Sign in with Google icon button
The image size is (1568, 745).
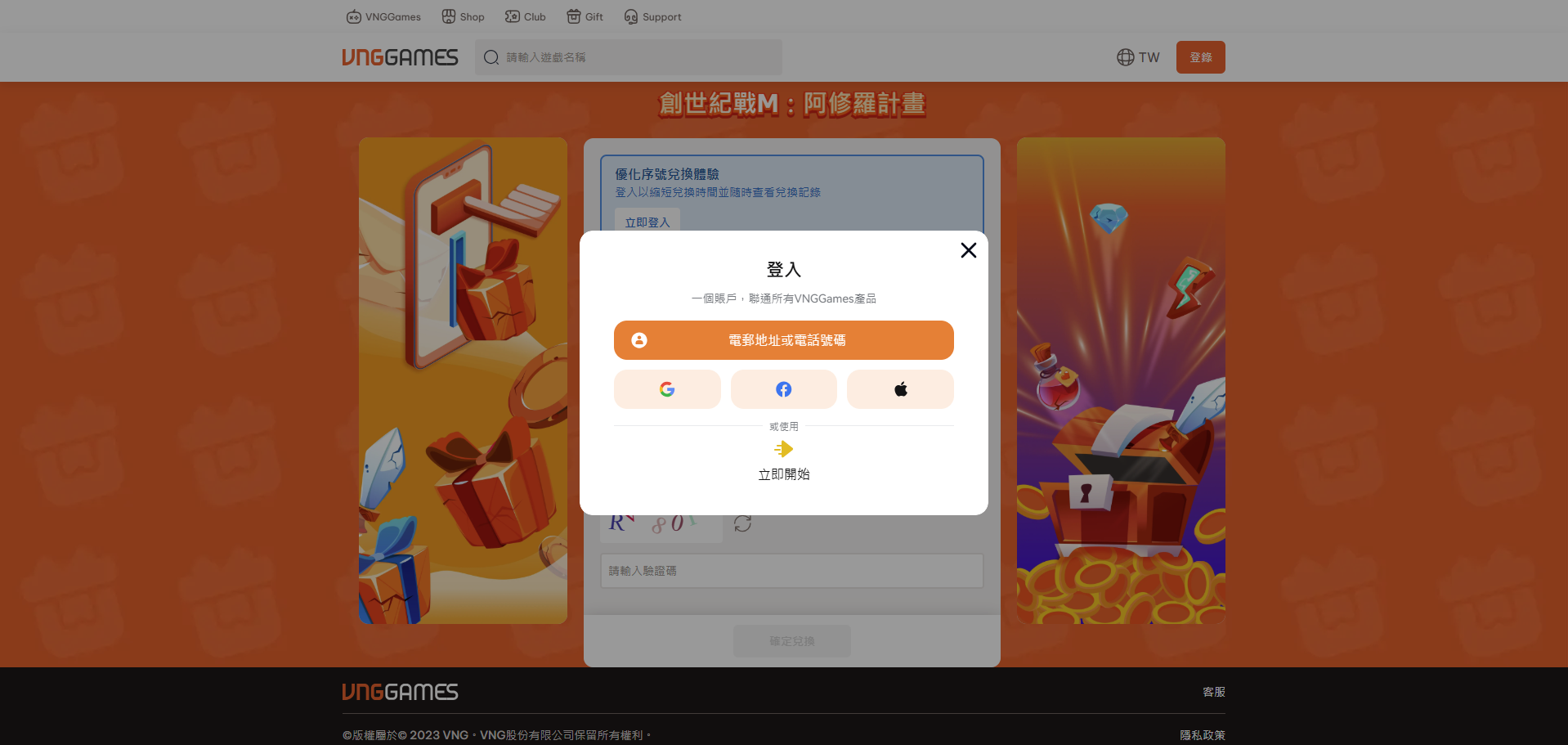click(x=667, y=389)
